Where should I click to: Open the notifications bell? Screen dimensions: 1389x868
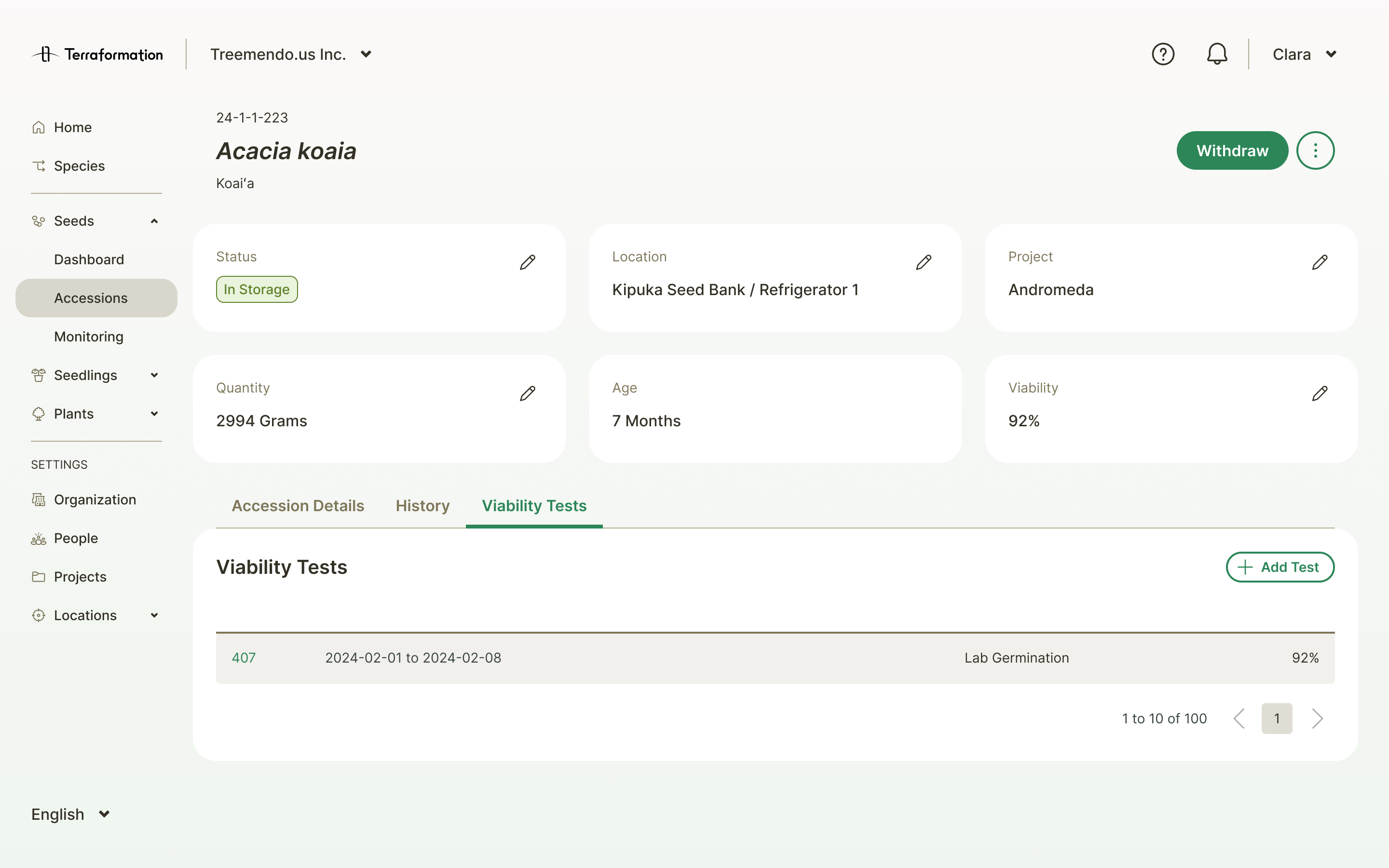coord(1217,54)
